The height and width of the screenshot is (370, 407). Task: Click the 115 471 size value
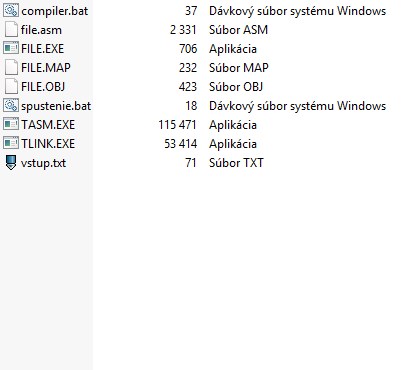177,125
